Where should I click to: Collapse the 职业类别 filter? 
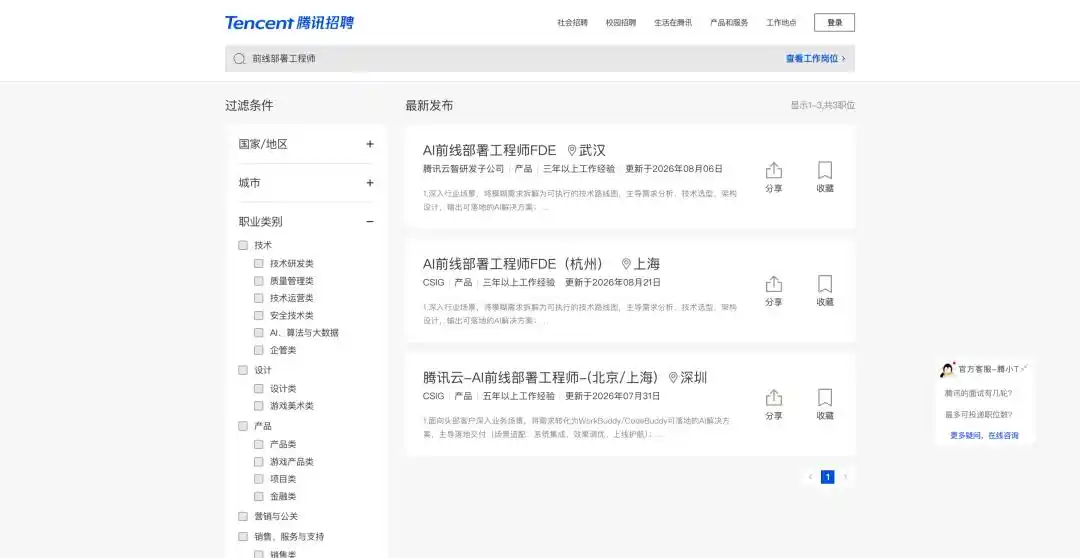tap(370, 222)
